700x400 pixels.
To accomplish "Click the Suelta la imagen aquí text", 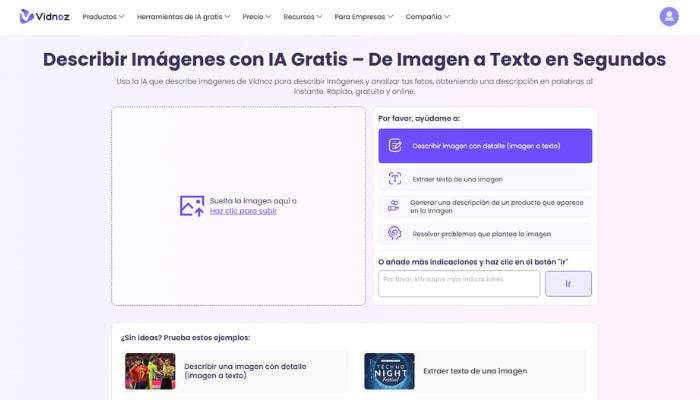I will coord(253,201).
